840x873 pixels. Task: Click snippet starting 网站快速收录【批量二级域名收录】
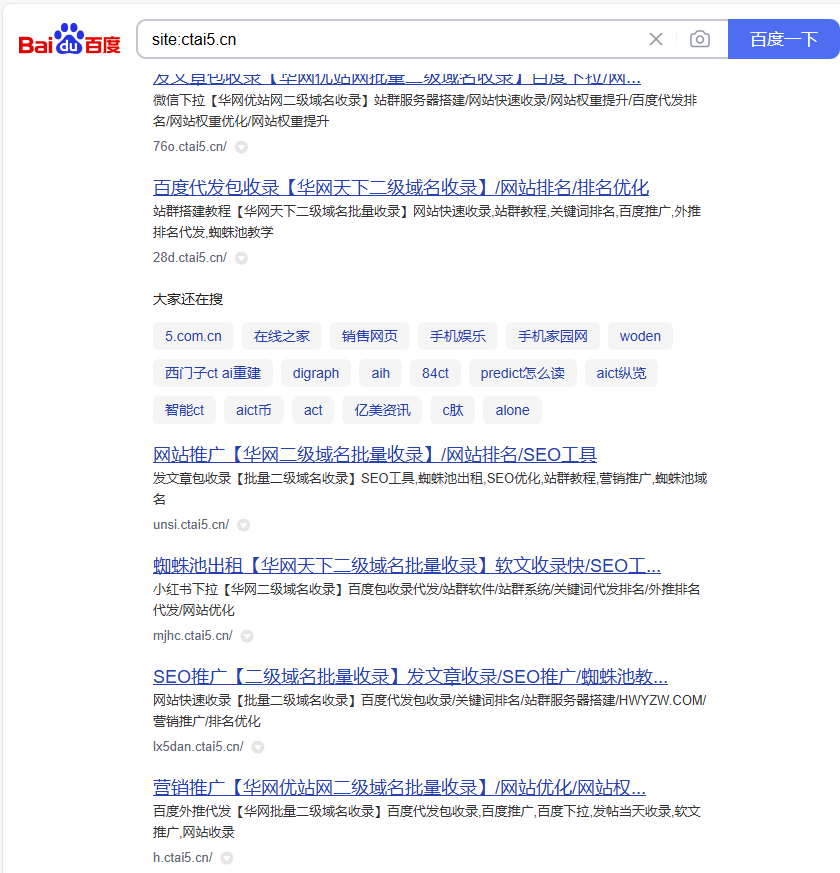tap(430, 710)
